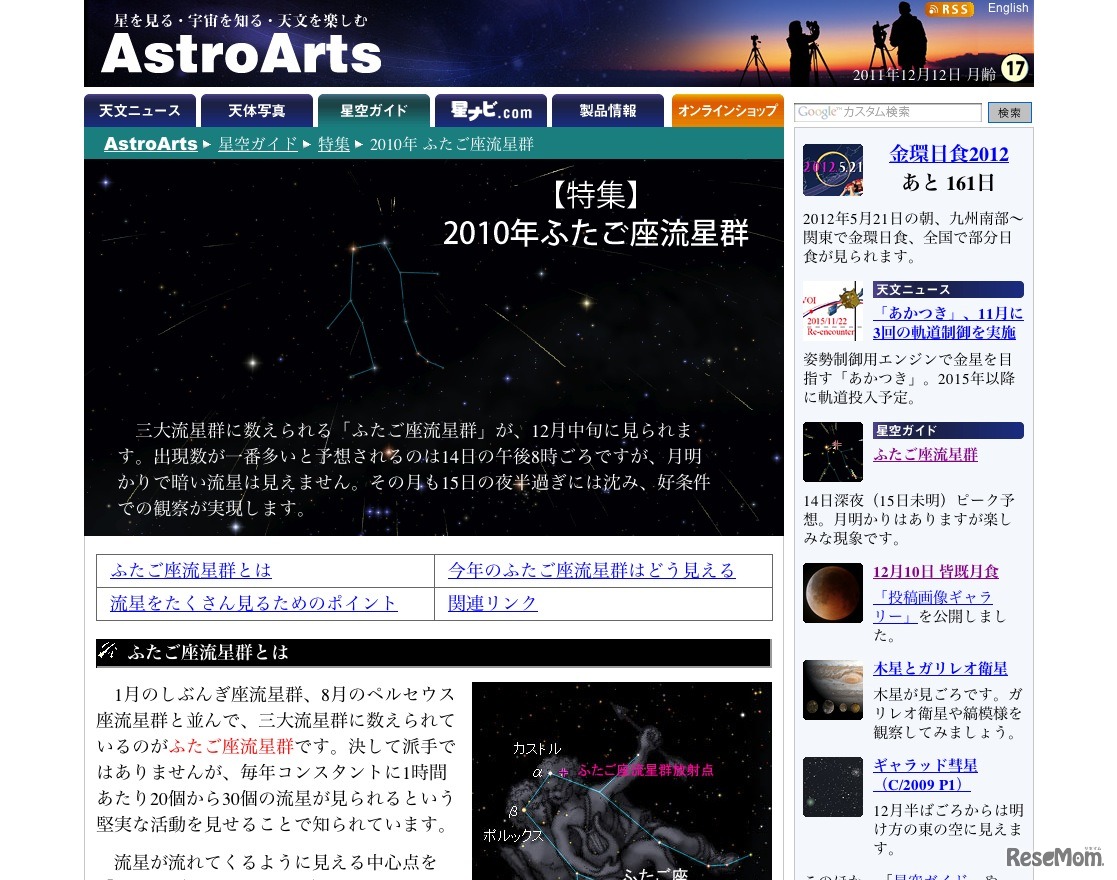
Task: Click the ギャラッド彗星 comet thumbnail
Action: point(832,787)
